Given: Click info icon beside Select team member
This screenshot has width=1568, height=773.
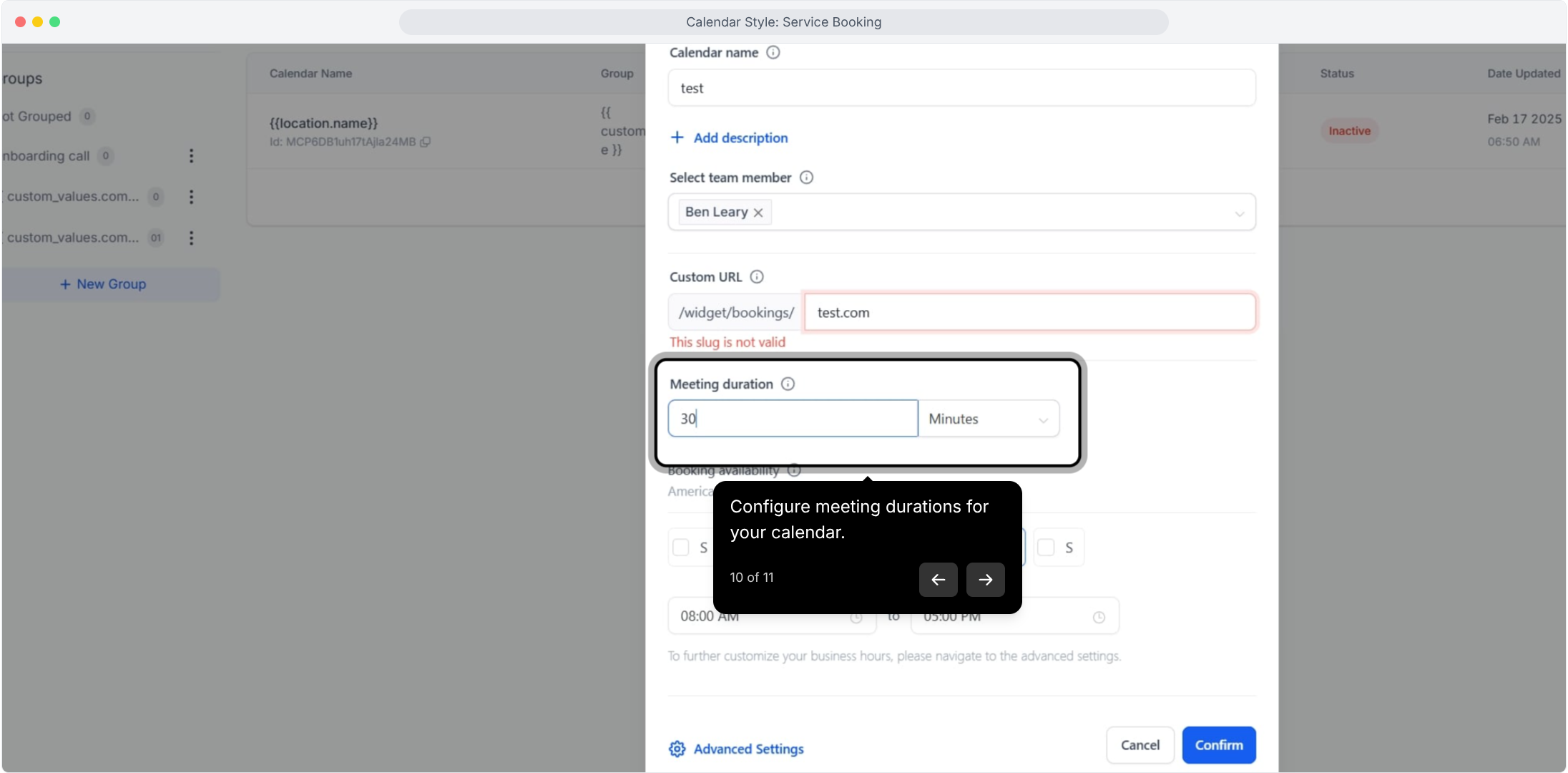Looking at the screenshot, I should 806,178.
